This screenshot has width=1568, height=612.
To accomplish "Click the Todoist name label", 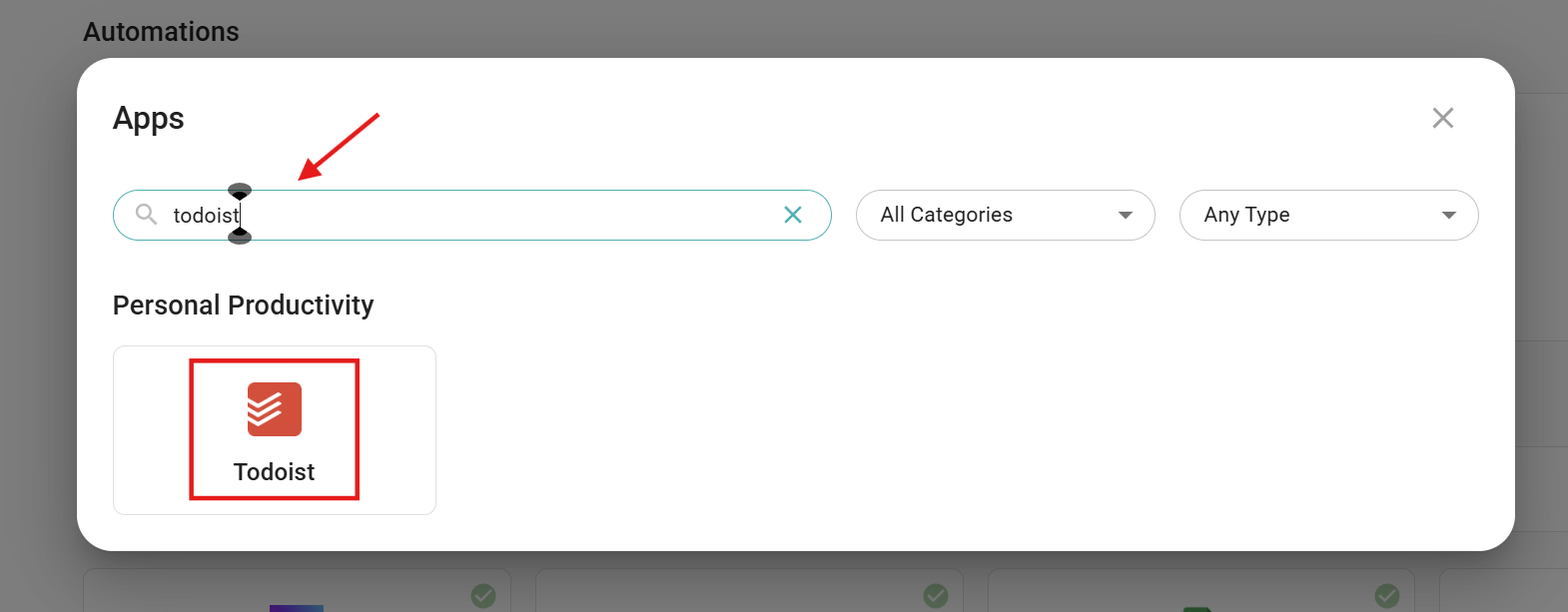I will click(x=274, y=472).
